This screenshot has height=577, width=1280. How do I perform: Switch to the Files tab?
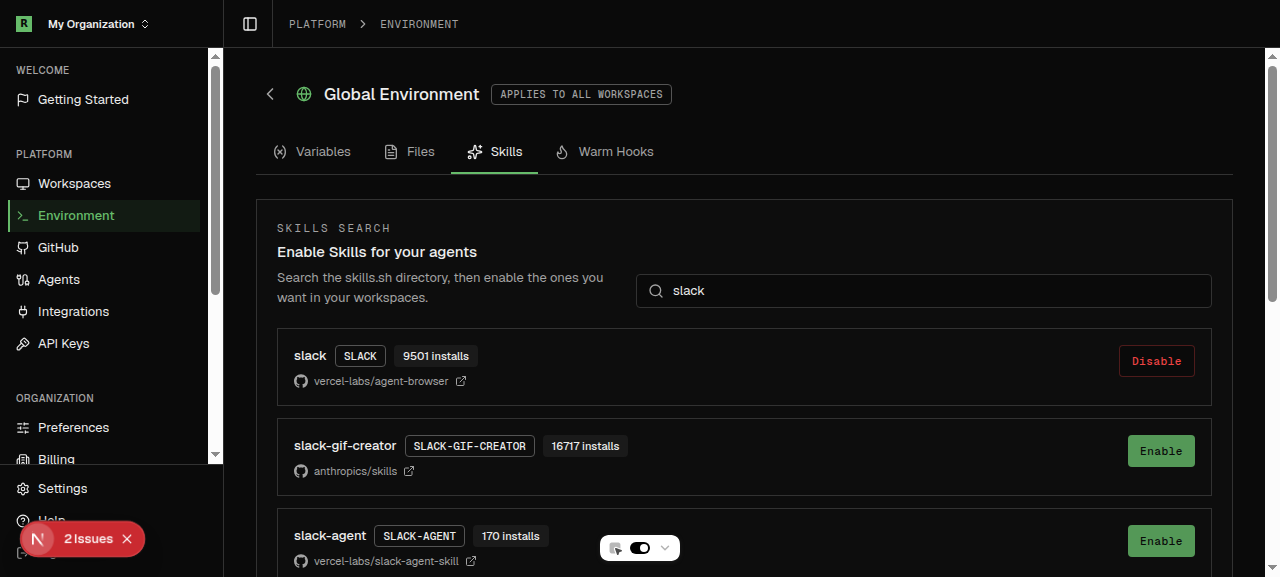[x=409, y=152]
